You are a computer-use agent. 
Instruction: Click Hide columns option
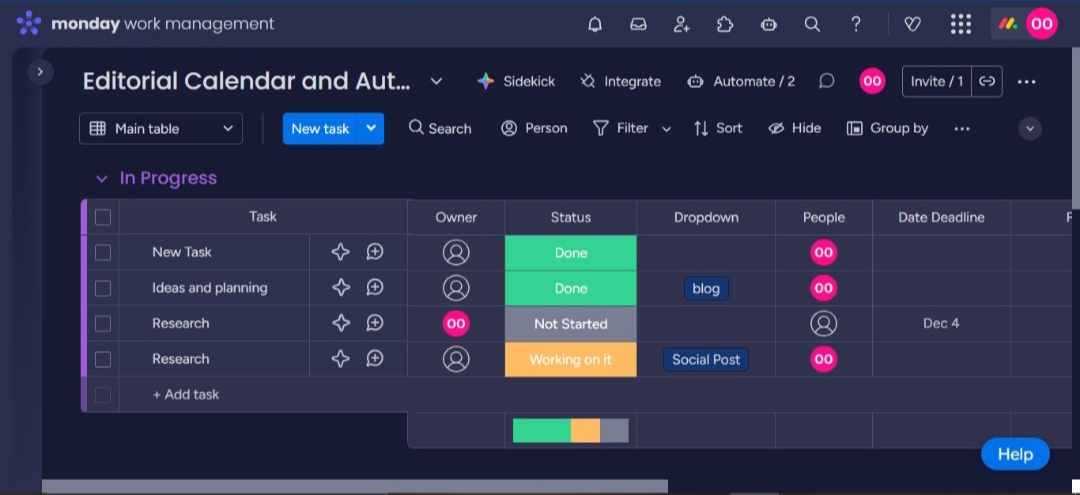794,129
